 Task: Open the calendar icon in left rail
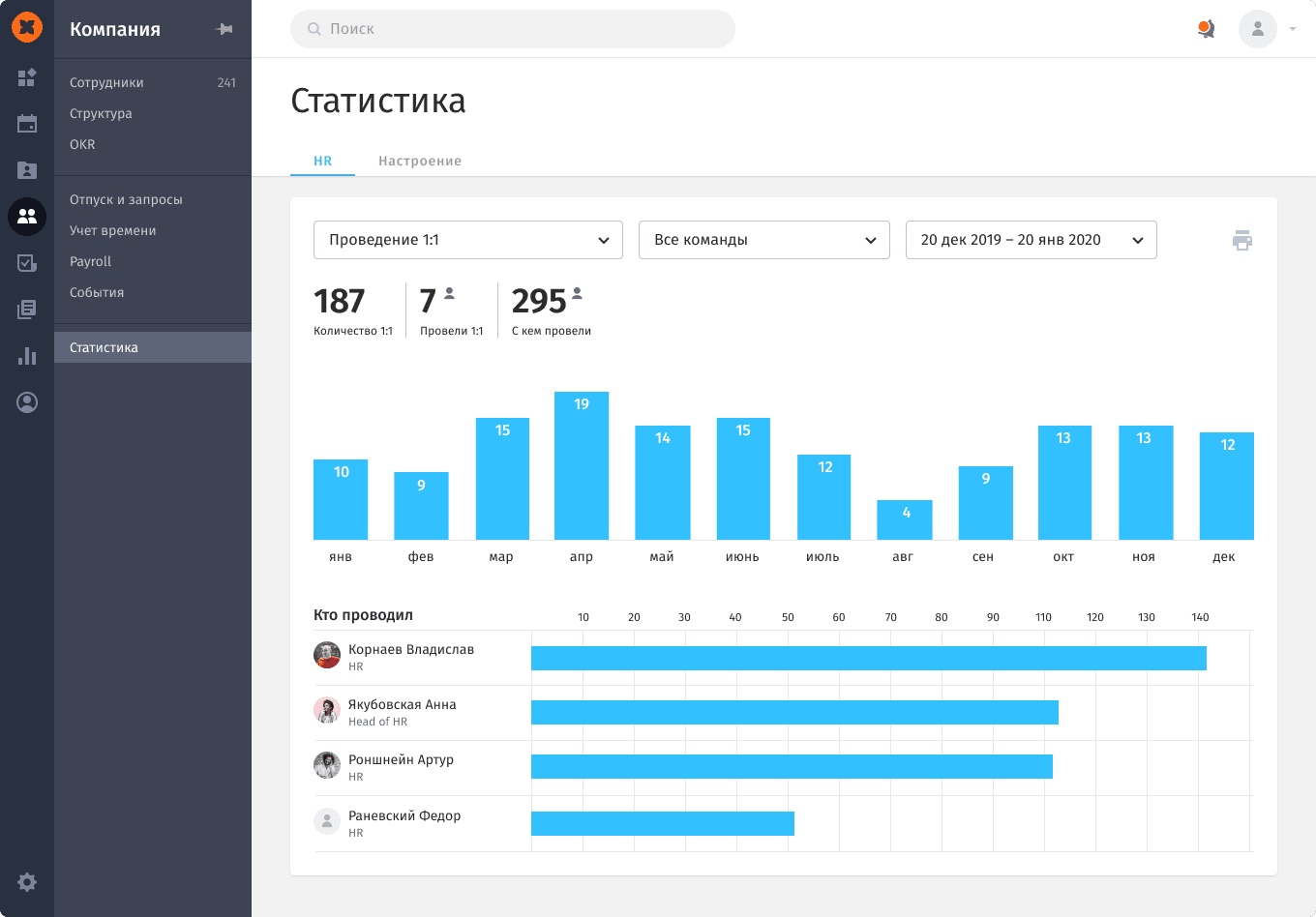[x=27, y=124]
